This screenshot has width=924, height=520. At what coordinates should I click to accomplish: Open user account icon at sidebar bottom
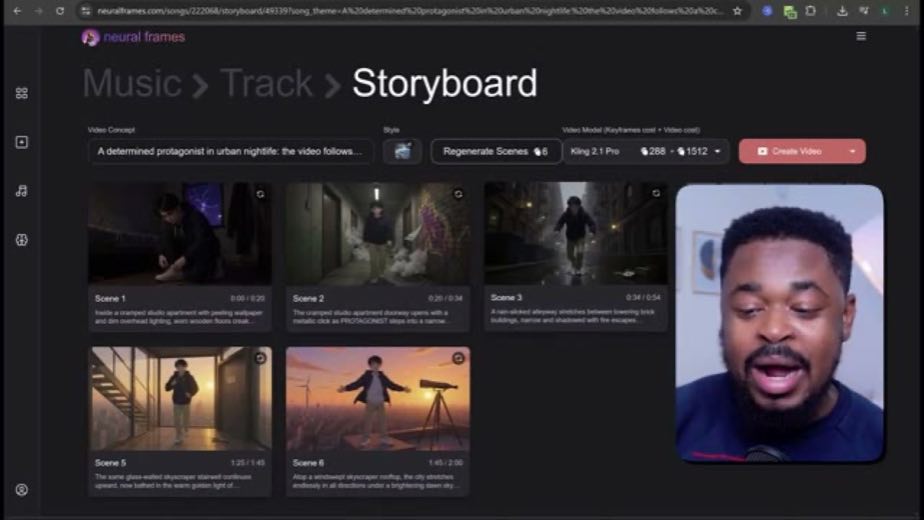tap(22, 490)
